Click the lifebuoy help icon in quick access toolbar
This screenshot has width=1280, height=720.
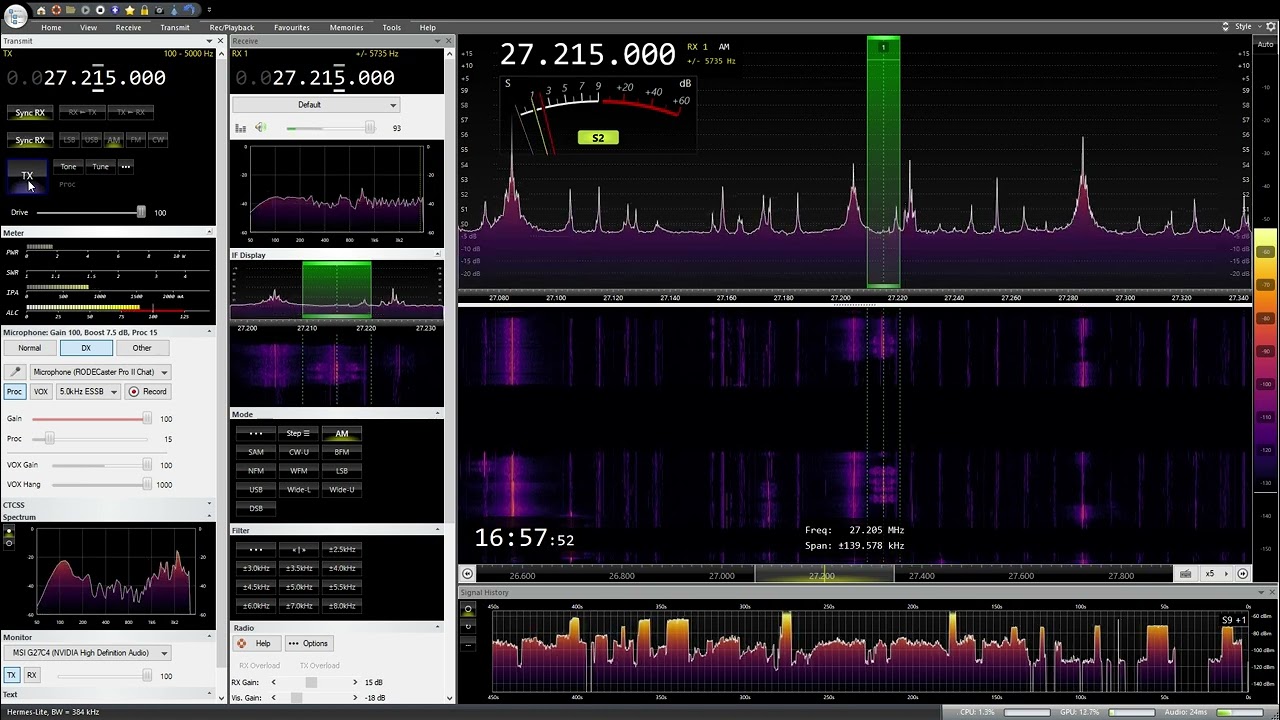[56, 10]
